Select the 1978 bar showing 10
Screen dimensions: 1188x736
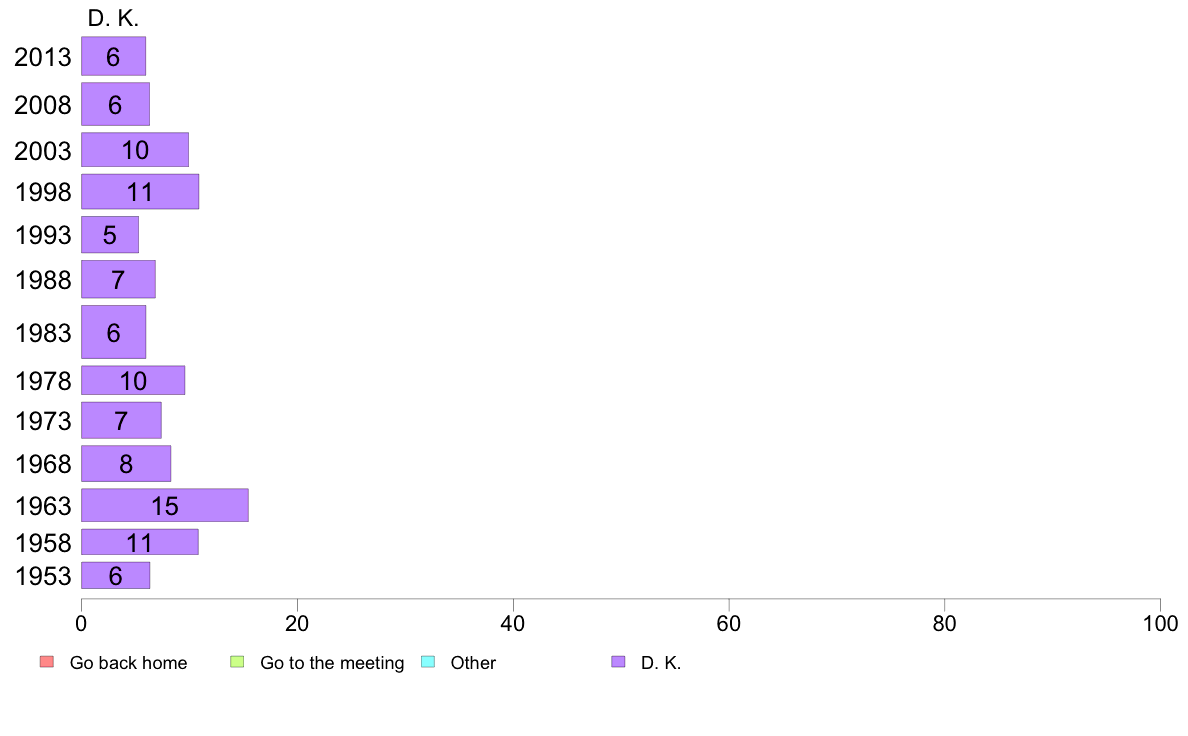click(x=133, y=380)
